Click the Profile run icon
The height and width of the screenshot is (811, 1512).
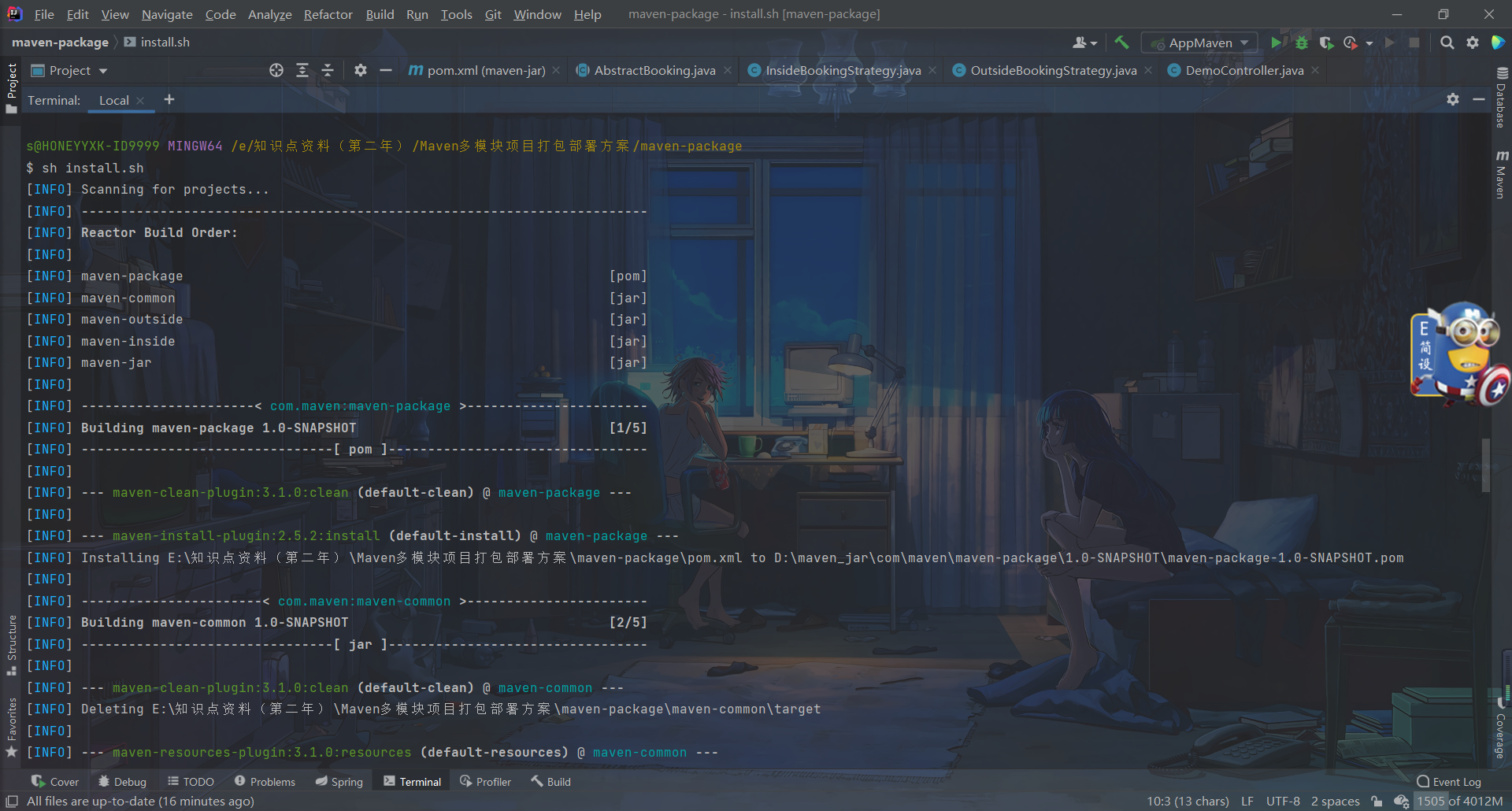coord(1351,43)
